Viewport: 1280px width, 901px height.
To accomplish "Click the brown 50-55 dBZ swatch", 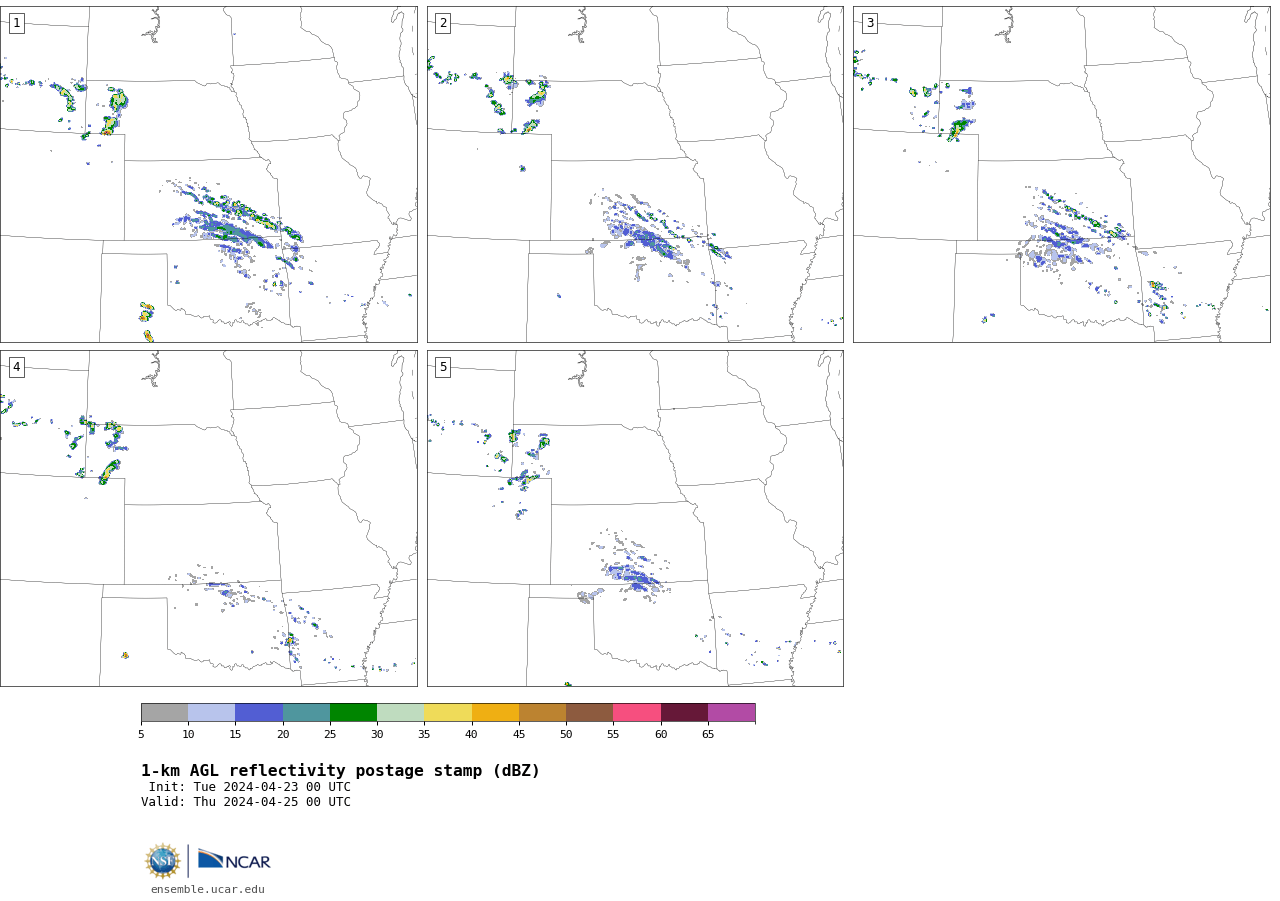I will 590,713.
